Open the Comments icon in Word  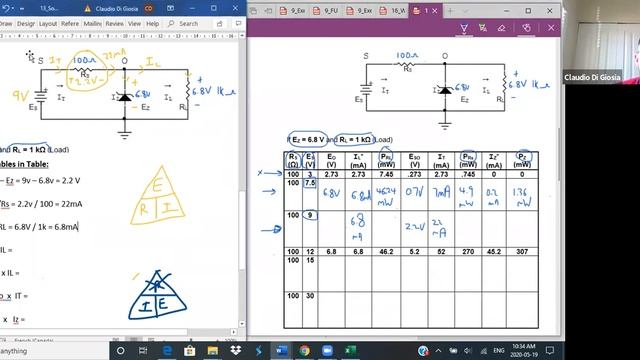click(238, 24)
